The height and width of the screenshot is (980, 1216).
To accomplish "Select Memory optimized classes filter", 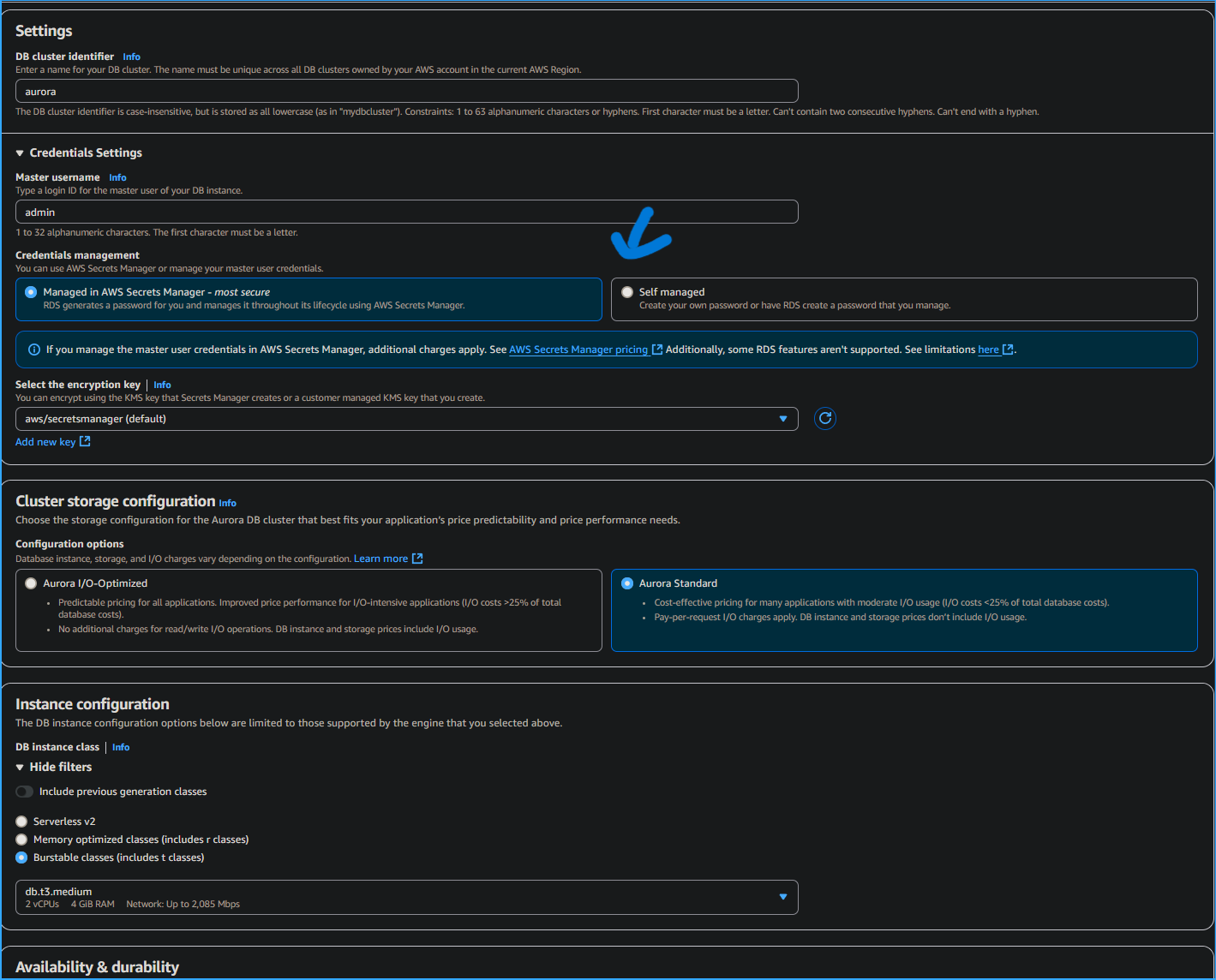I will pos(21,840).
